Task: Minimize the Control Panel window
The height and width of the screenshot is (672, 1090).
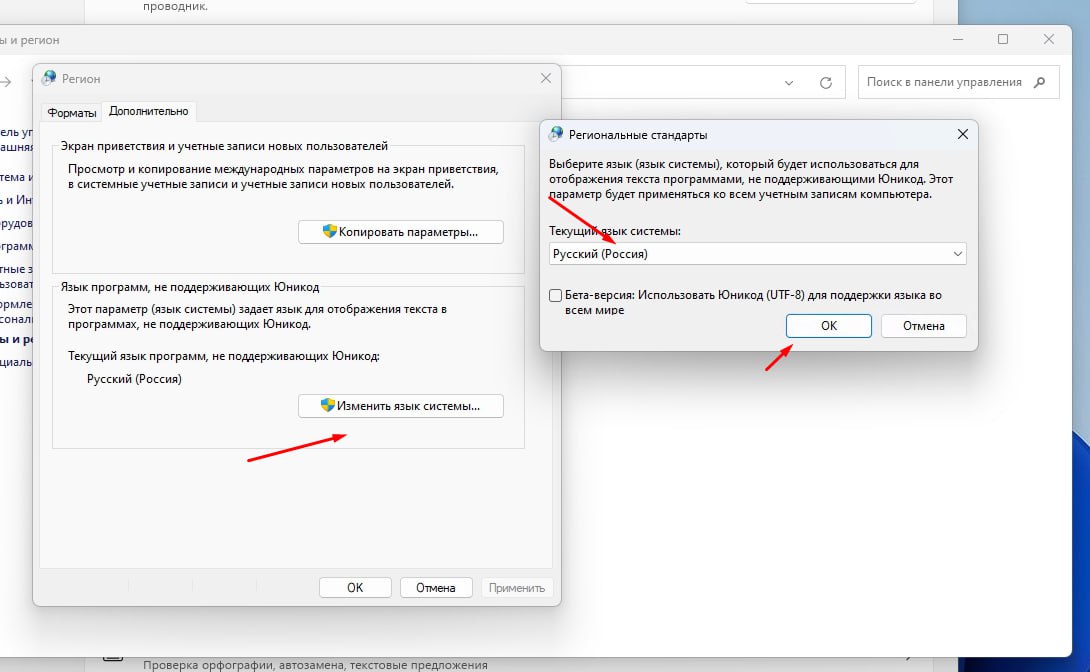Action: pyautogui.click(x=958, y=40)
